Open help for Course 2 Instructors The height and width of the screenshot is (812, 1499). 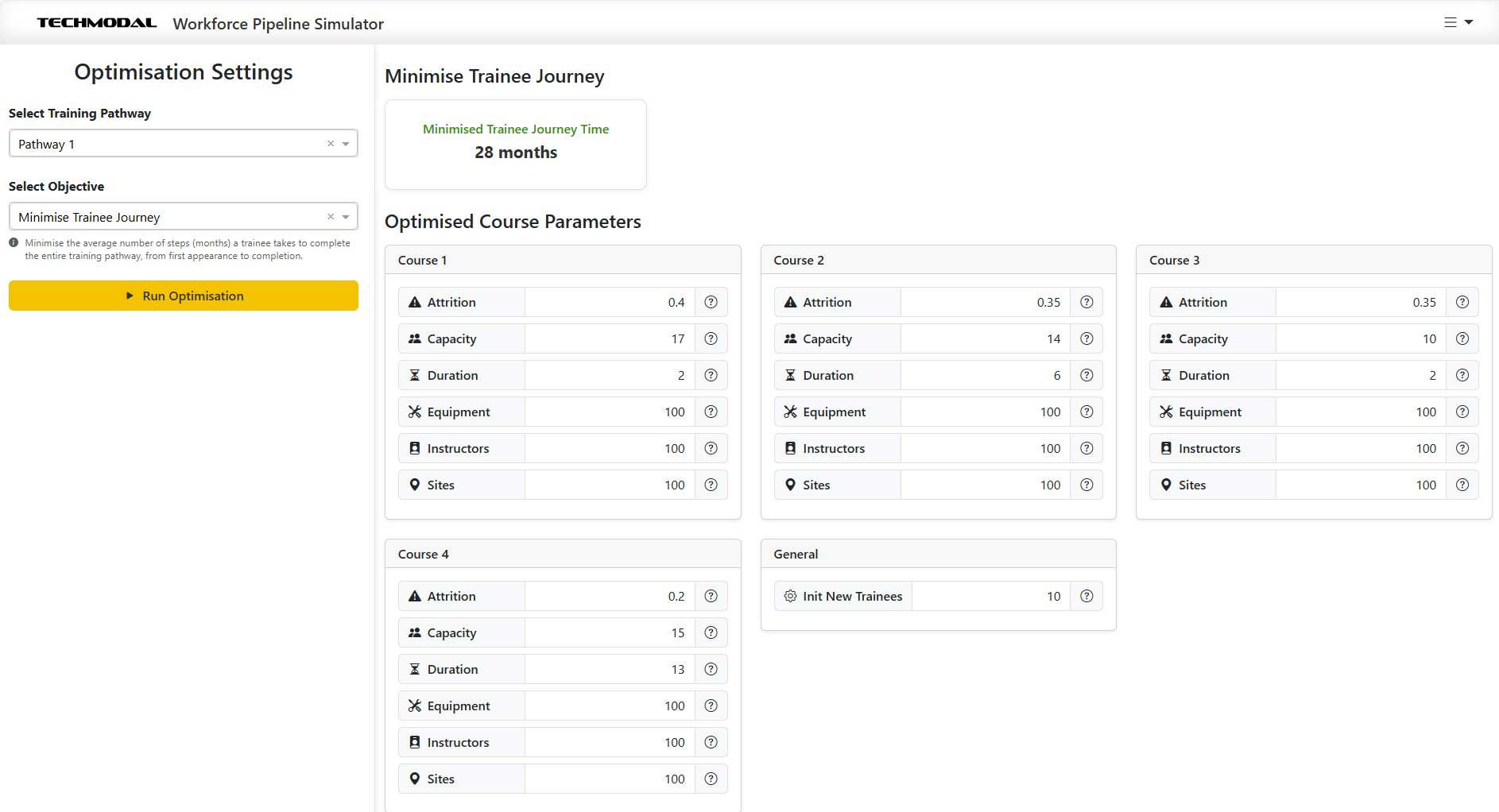(1086, 448)
